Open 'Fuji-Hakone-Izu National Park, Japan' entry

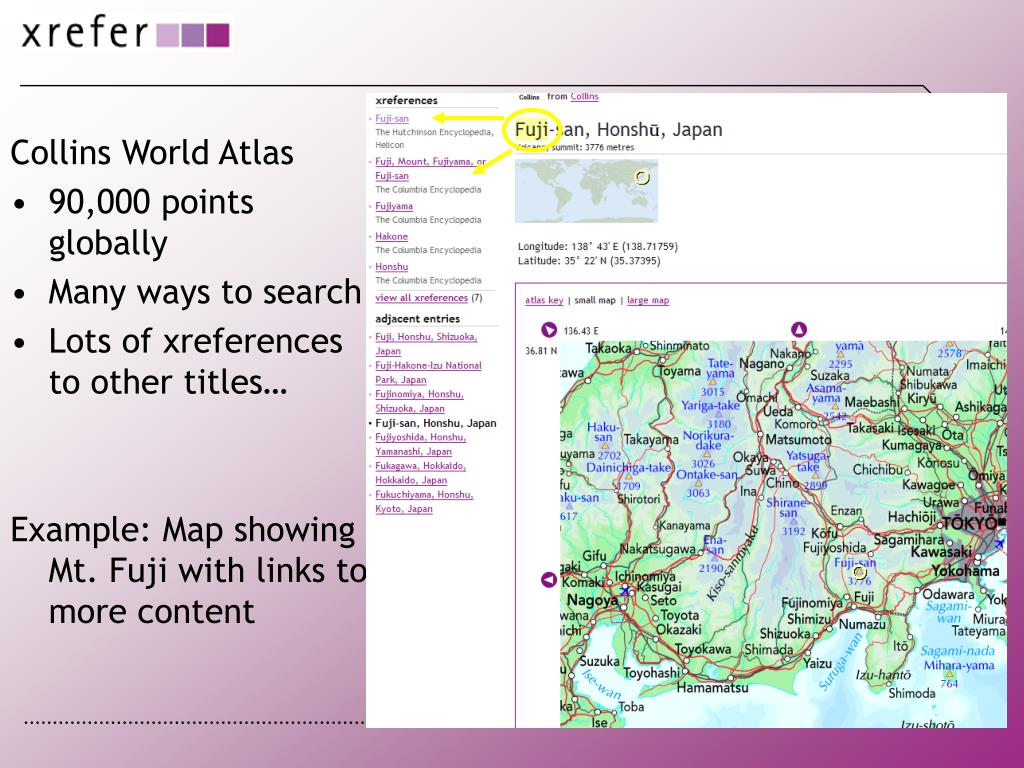[428, 372]
